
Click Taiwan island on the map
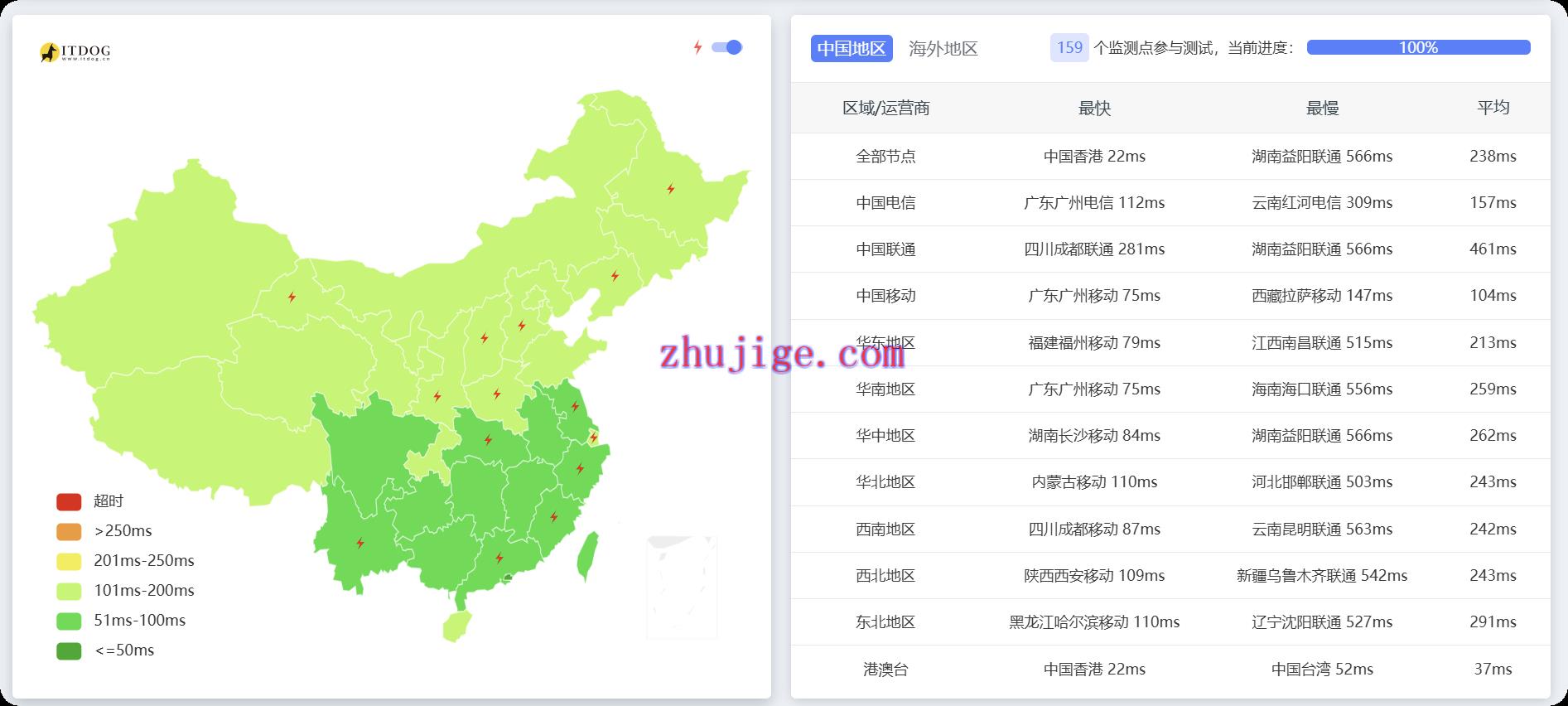coord(587,555)
